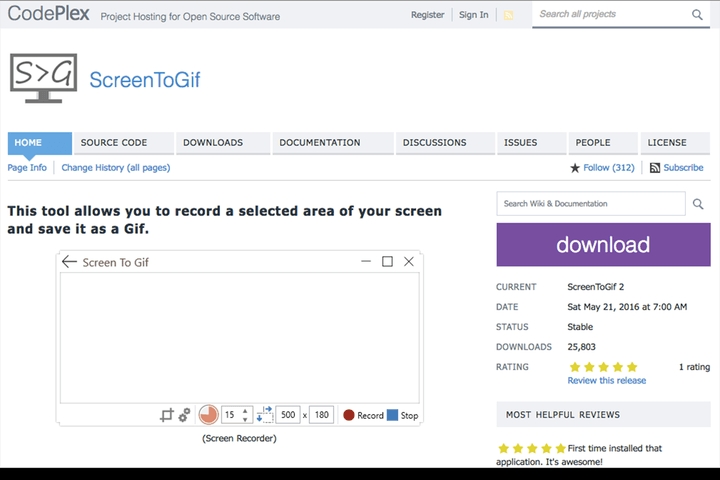Click the (Screen Recorder) caption
The image size is (720, 480).
239,438
